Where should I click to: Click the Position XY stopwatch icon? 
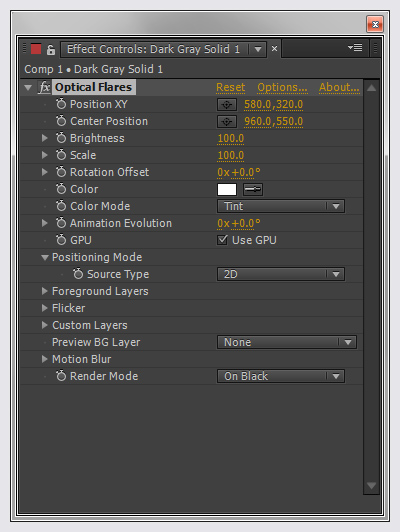[x=61, y=104]
